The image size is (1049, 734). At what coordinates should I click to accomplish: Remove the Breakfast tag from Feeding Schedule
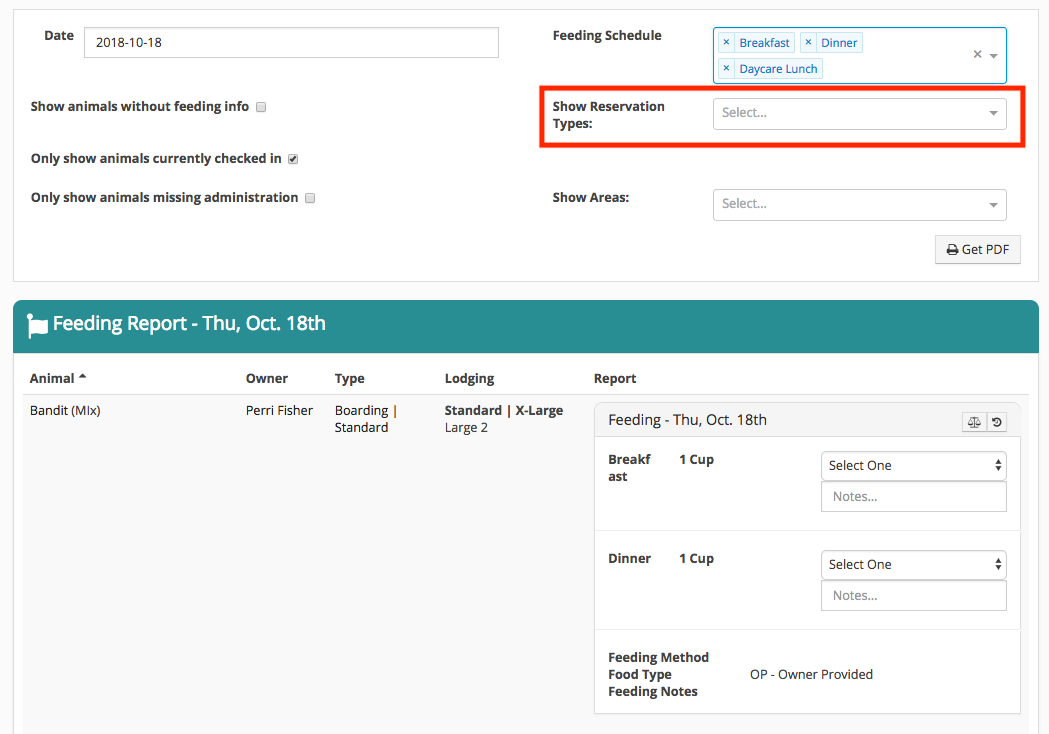pos(727,42)
